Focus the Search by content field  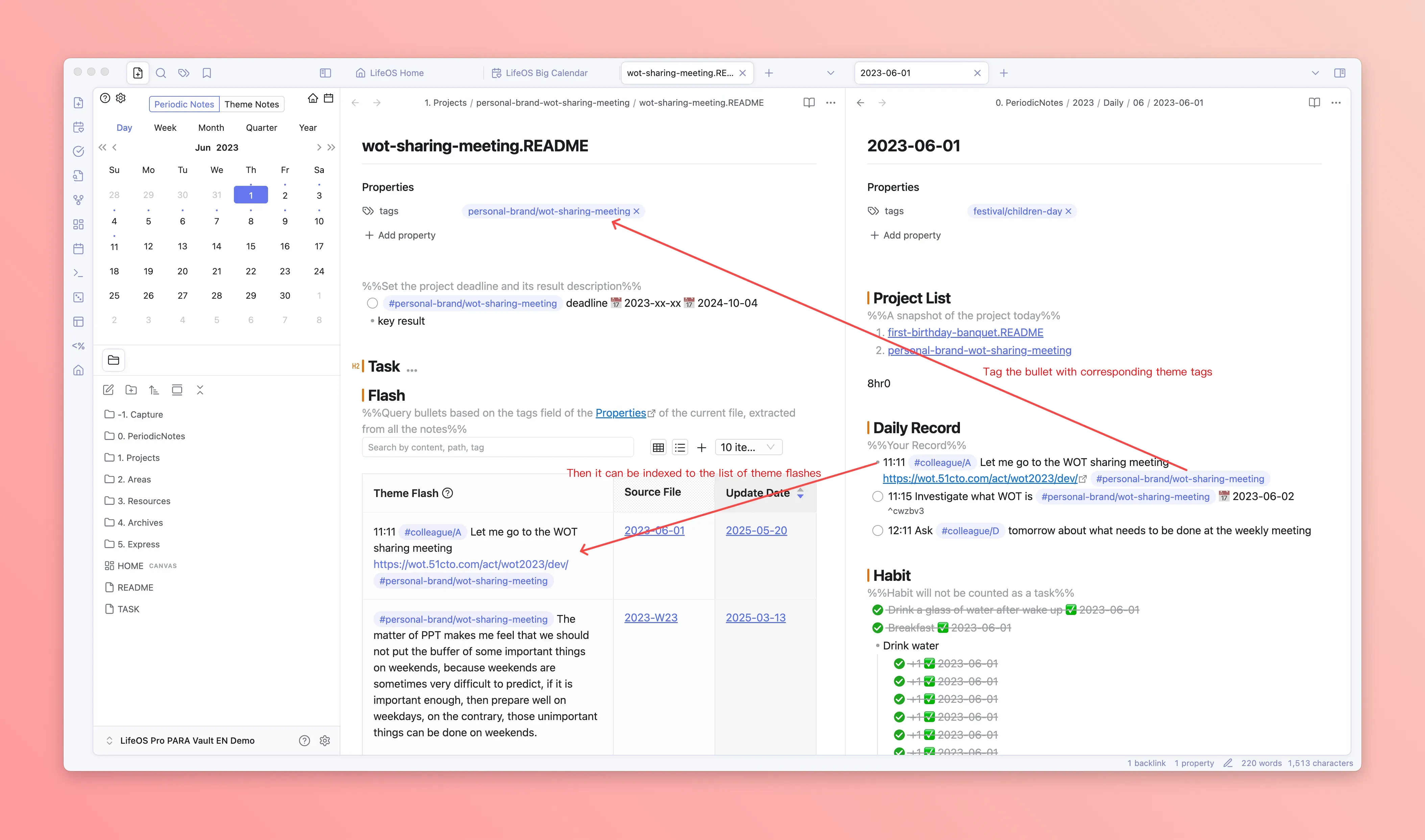point(497,447)
